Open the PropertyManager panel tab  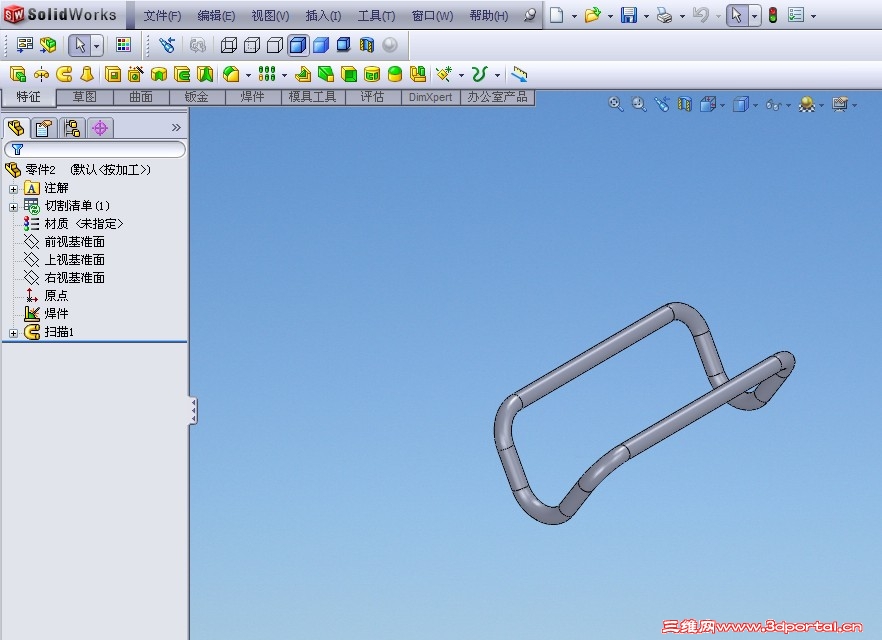tap(44, 128)
